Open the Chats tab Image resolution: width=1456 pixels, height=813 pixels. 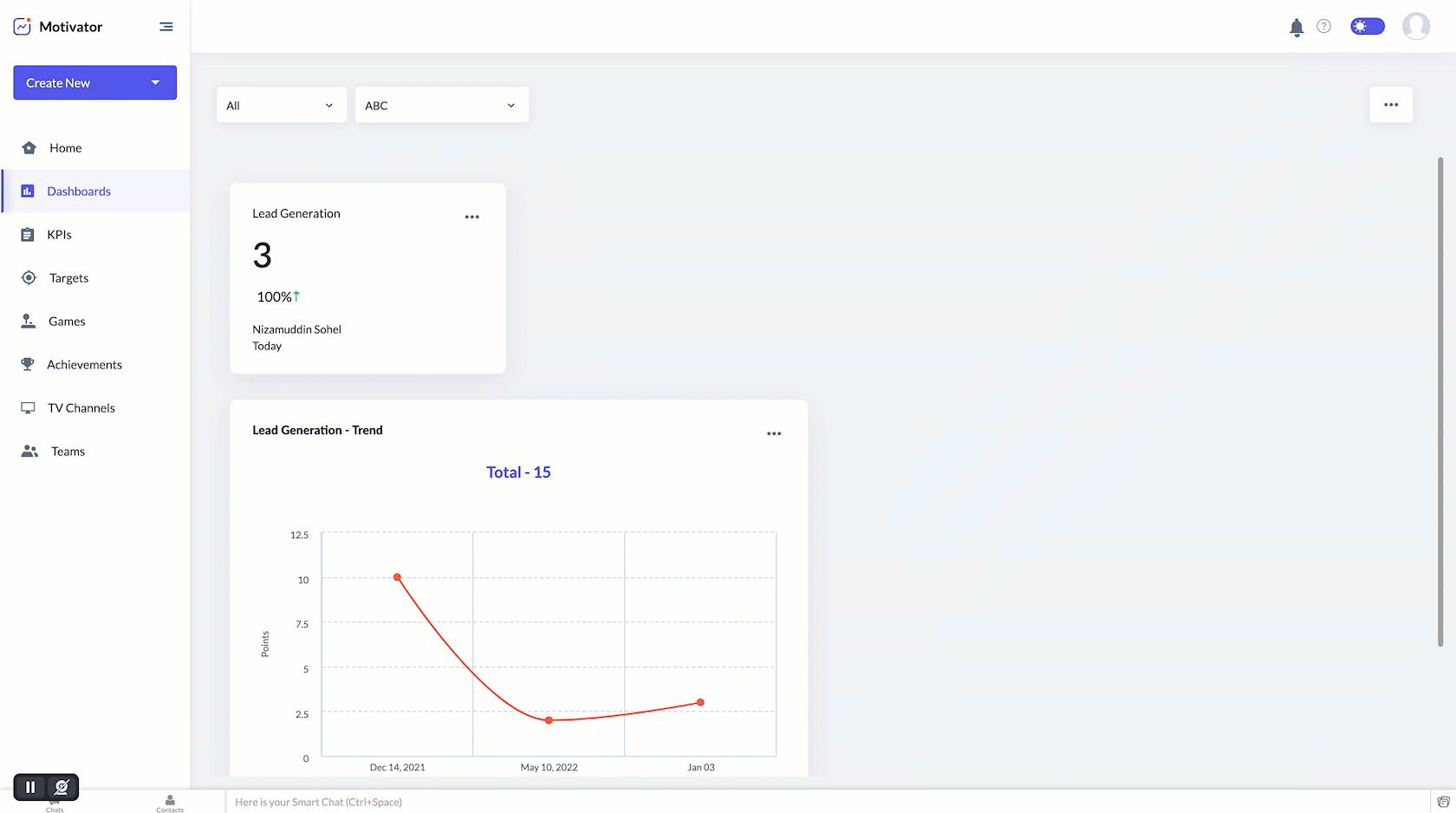tap(55, 806)
